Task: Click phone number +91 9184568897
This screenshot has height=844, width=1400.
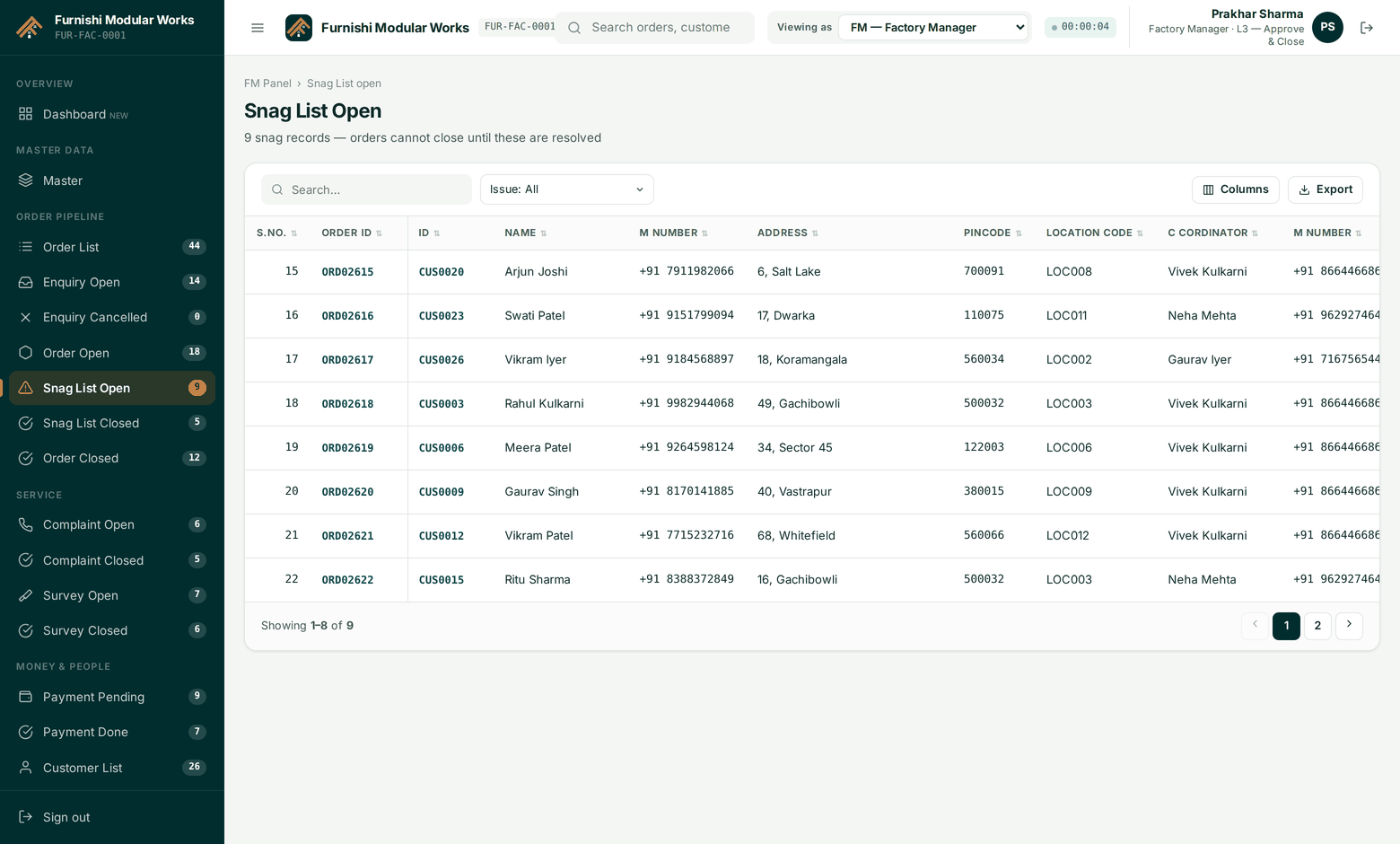Action: pos(687,360)
